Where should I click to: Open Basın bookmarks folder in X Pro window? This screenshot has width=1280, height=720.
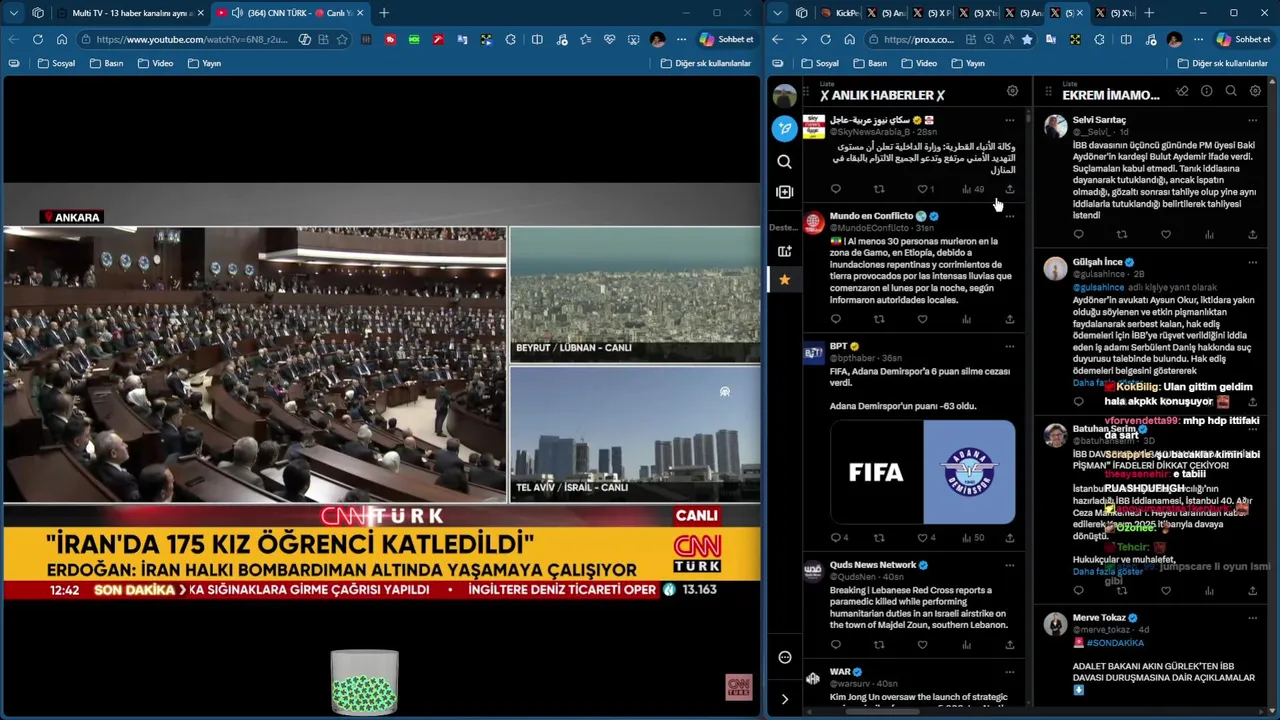(x=869, y=63)
